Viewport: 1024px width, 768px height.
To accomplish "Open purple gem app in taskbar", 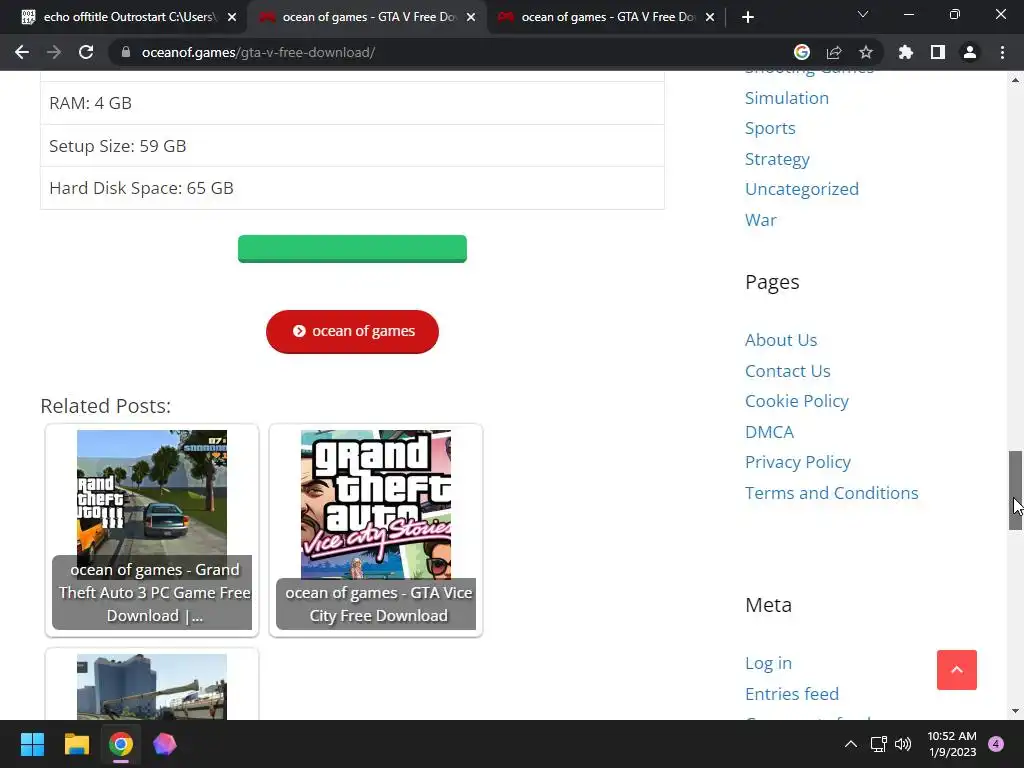I will (x=165, y=744).
